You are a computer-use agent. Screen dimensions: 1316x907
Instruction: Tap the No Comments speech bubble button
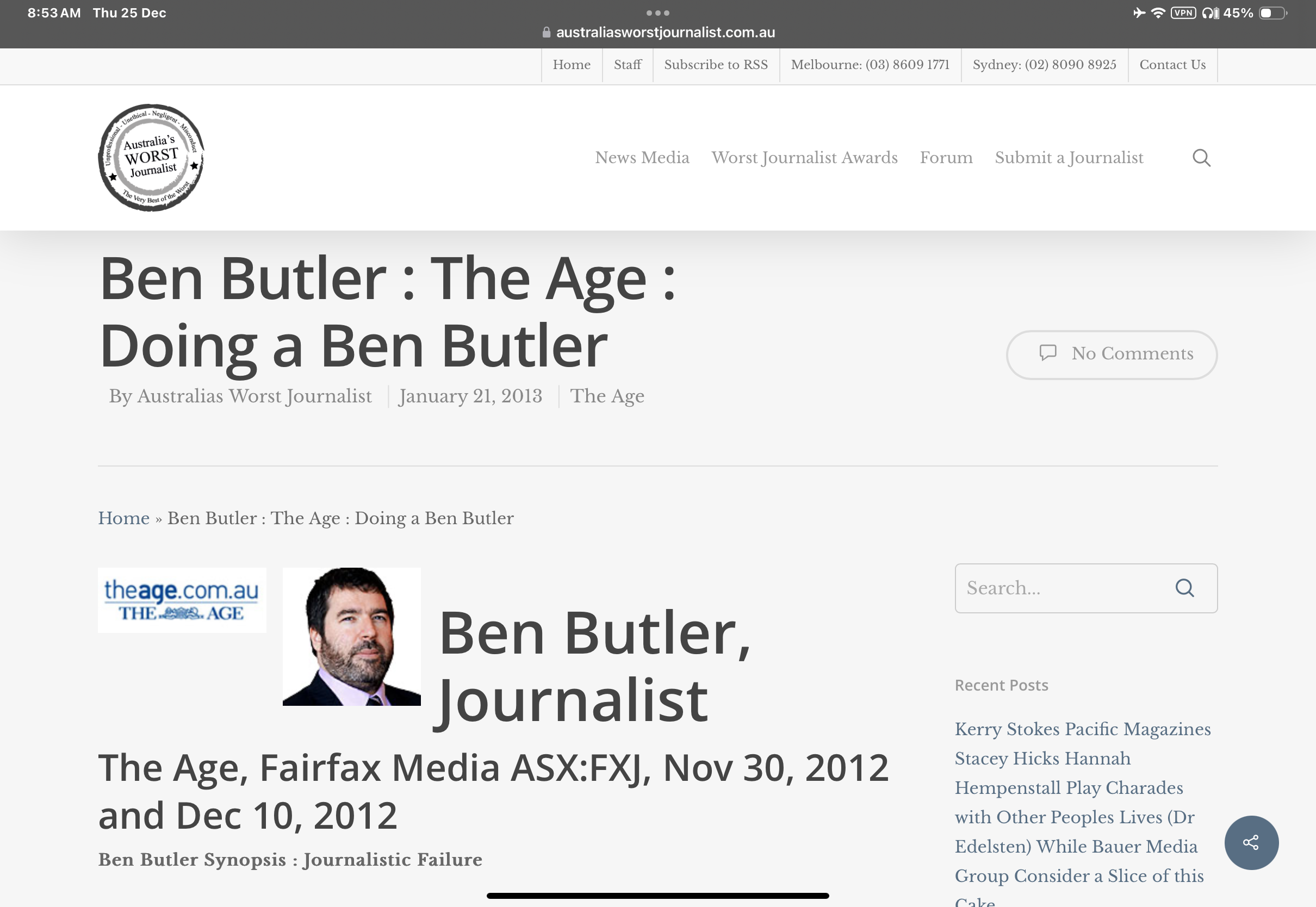[1111, 354]
